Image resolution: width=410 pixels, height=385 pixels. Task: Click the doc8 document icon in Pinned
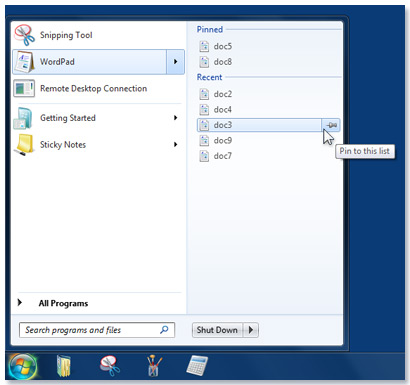(x=204, y=62)
